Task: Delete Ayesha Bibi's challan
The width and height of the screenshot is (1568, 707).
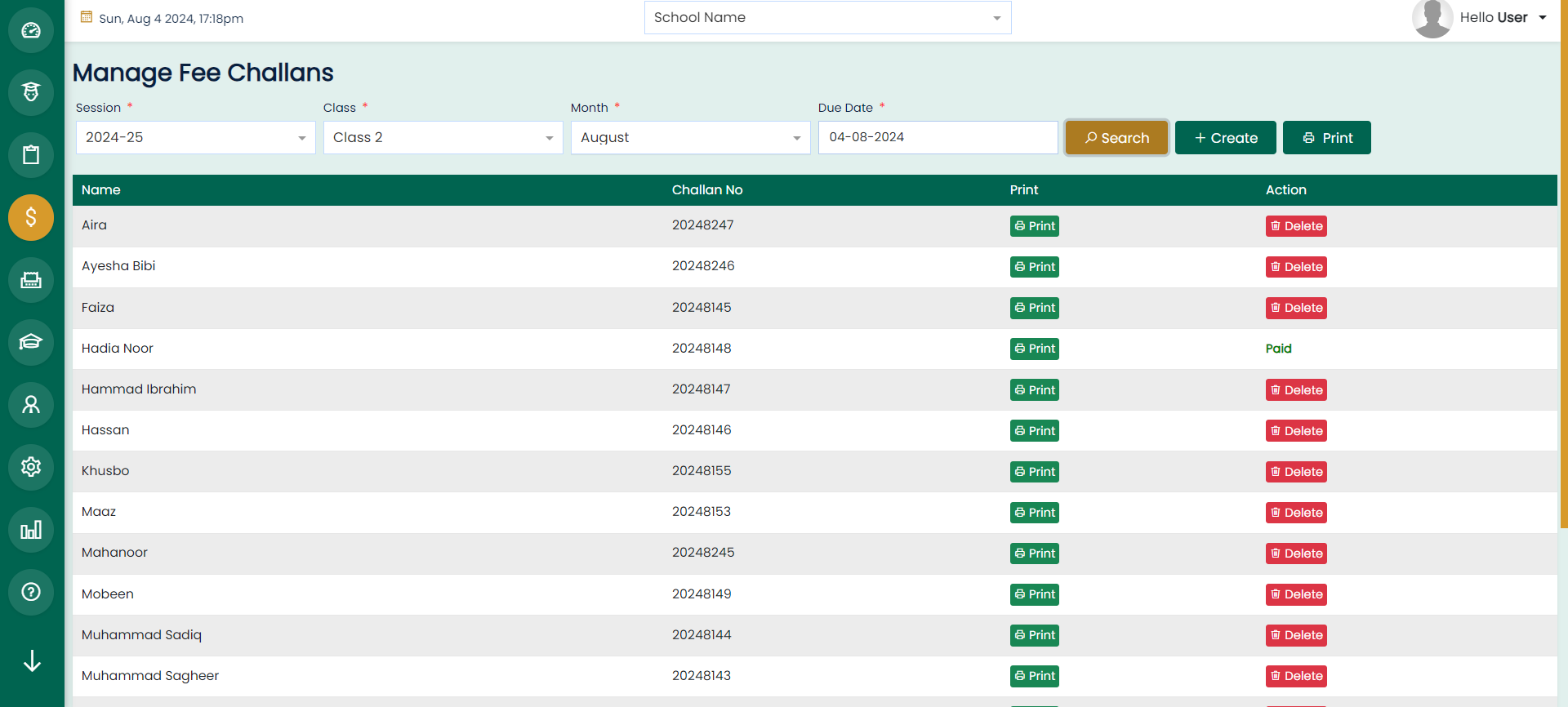Action: pyautogui.click(x=1296, y=267)
